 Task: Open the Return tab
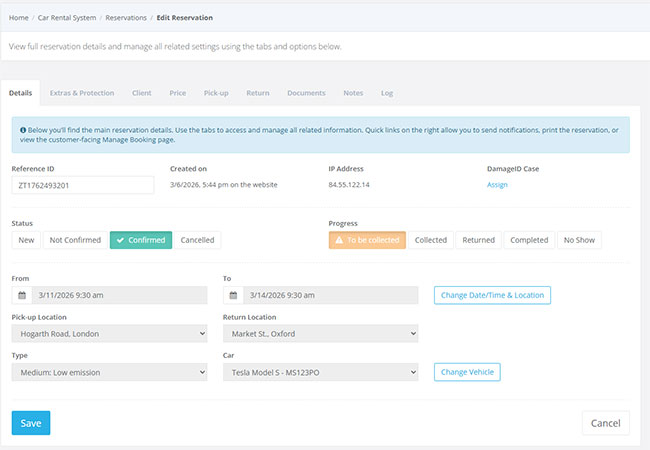click(258, 93)
